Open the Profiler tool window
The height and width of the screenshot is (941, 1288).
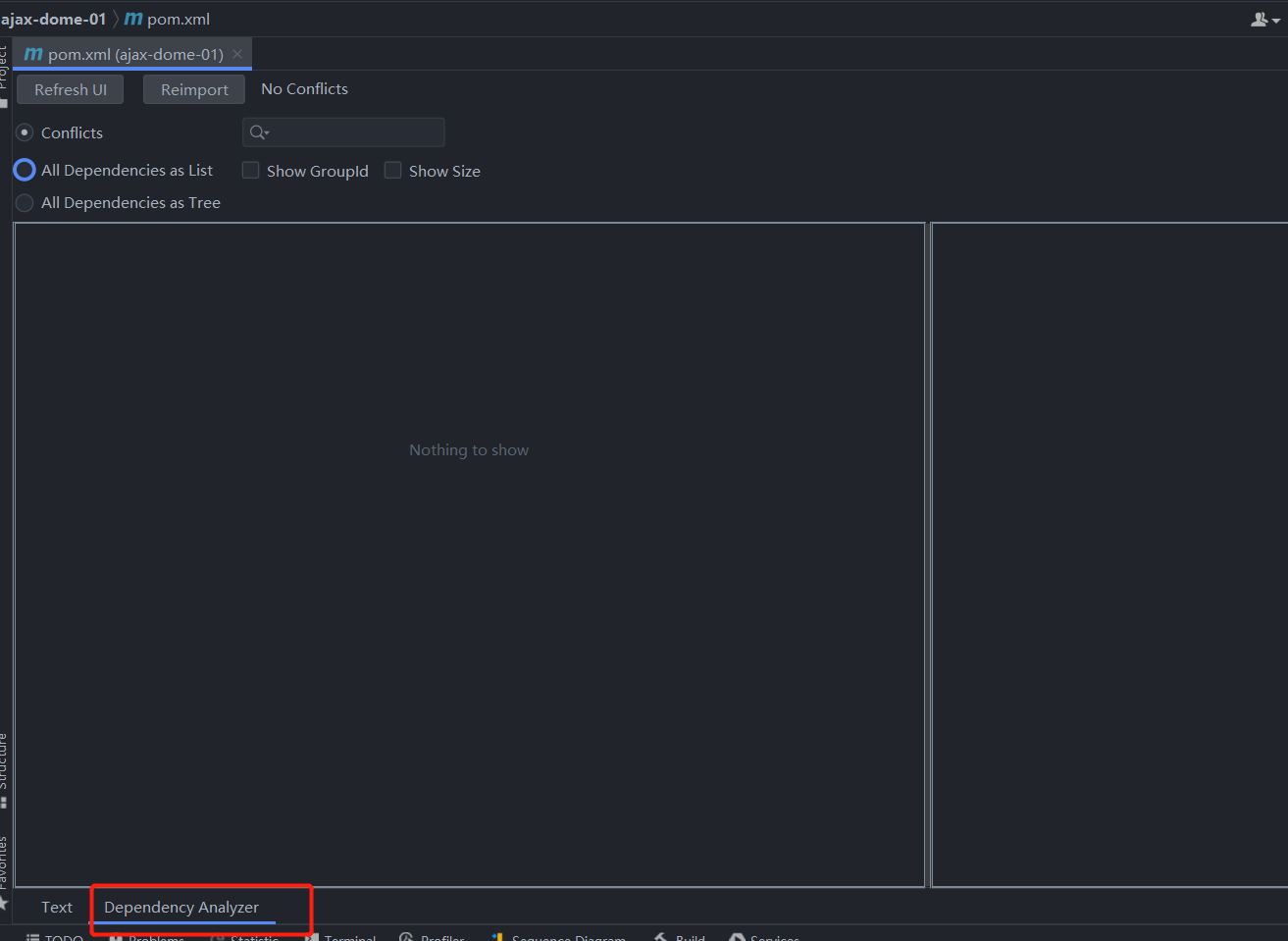433,937
